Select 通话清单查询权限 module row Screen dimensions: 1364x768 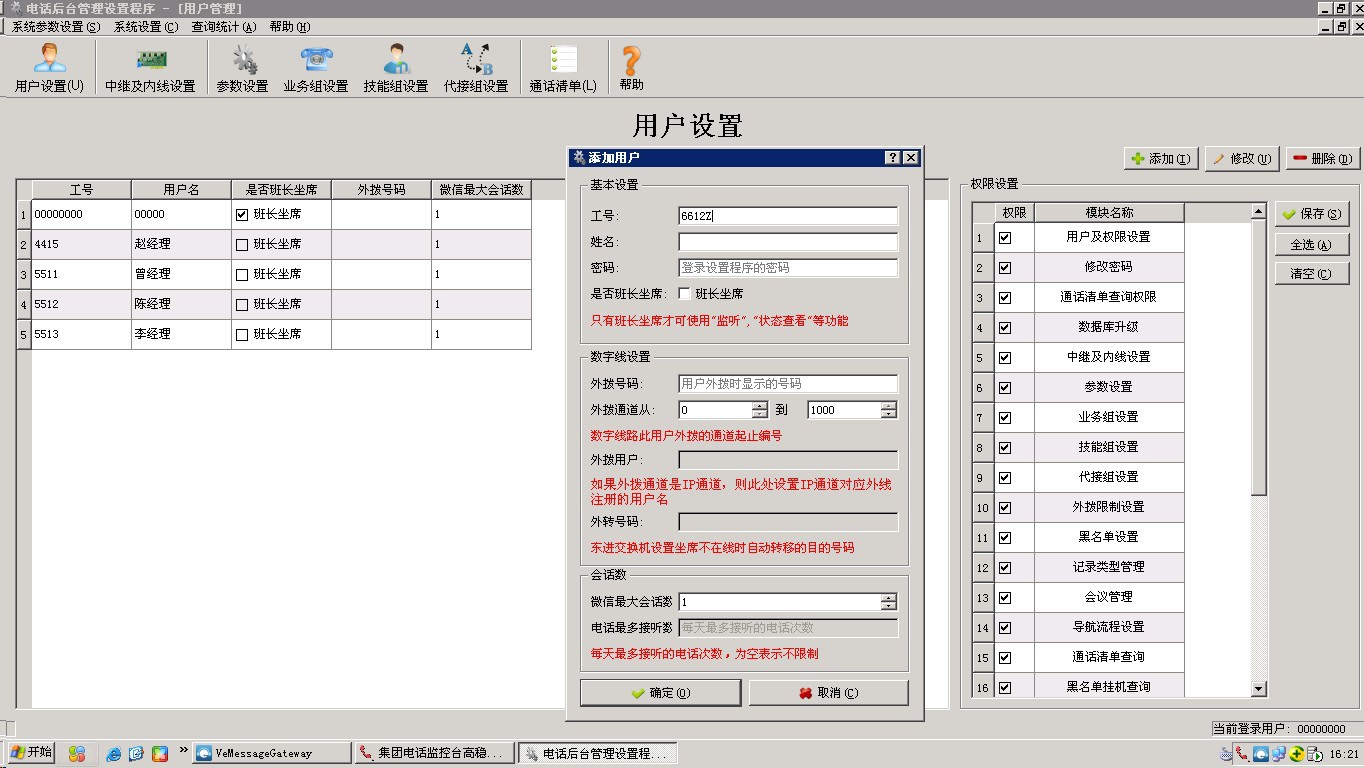point(1108,297)
